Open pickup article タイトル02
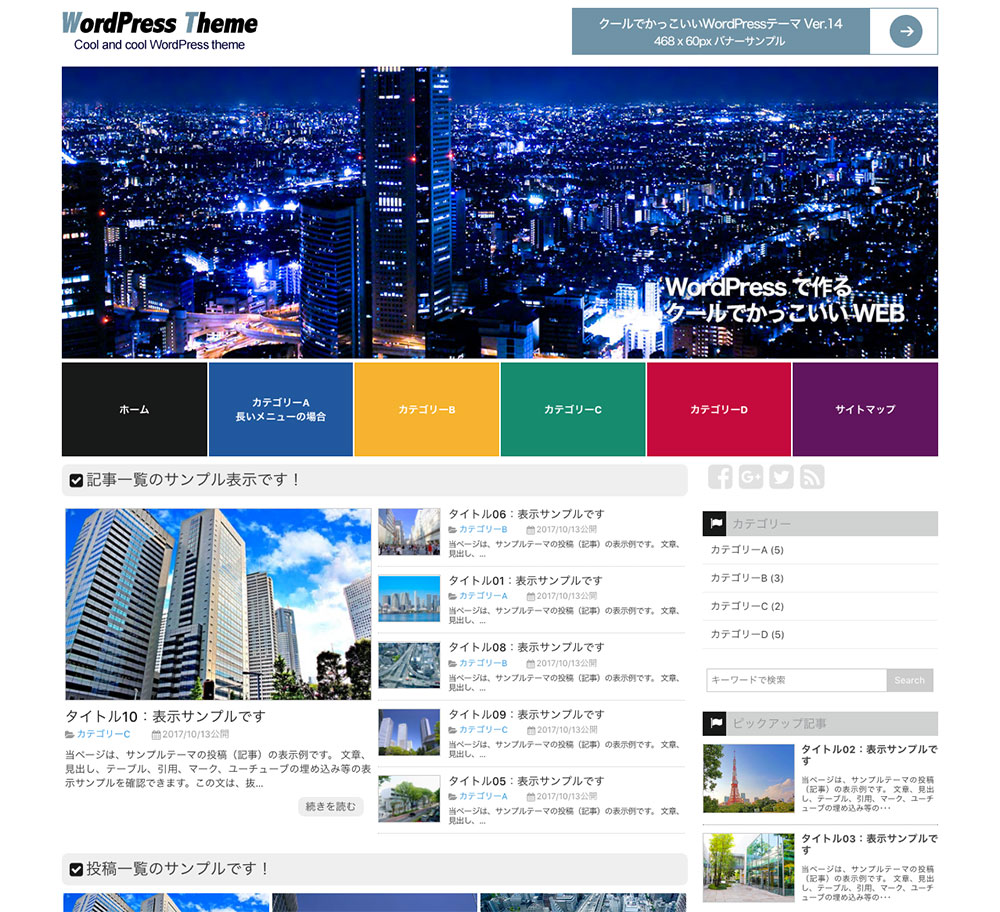Screen dimensions: 1000x912 coord(869,755)
